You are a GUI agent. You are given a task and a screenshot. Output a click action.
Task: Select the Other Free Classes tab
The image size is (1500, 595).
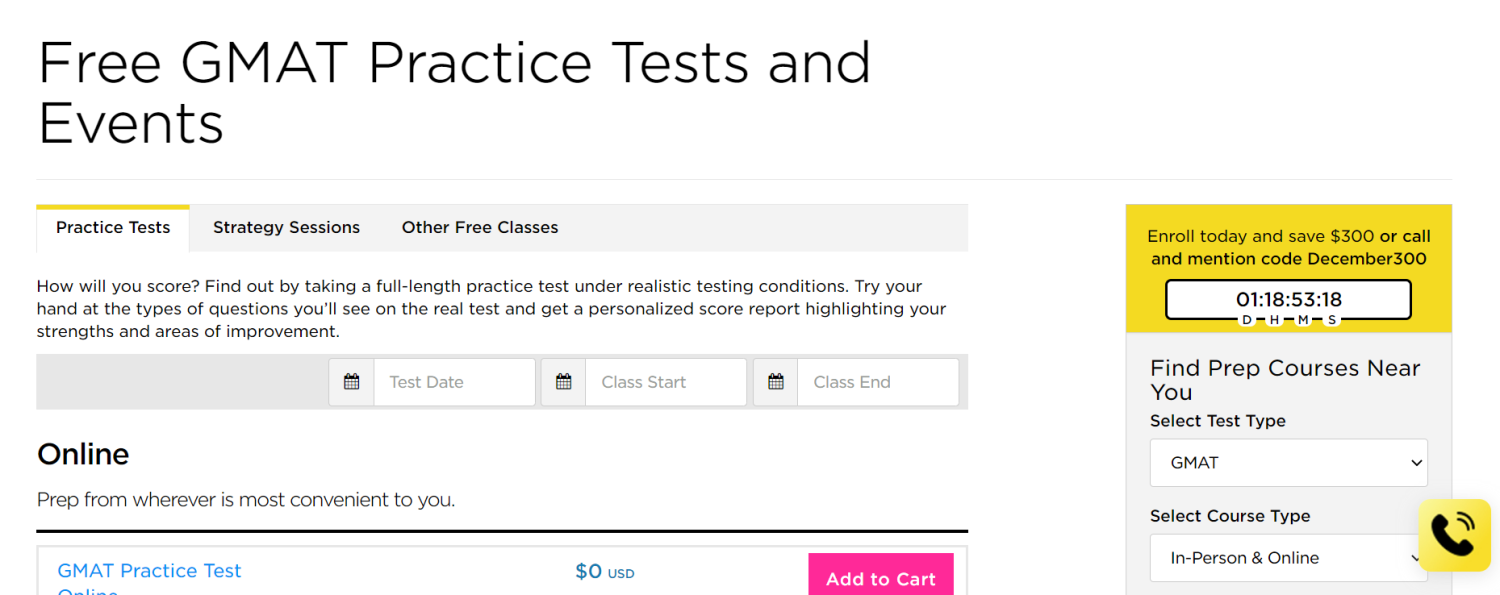(x=480, y=228)
